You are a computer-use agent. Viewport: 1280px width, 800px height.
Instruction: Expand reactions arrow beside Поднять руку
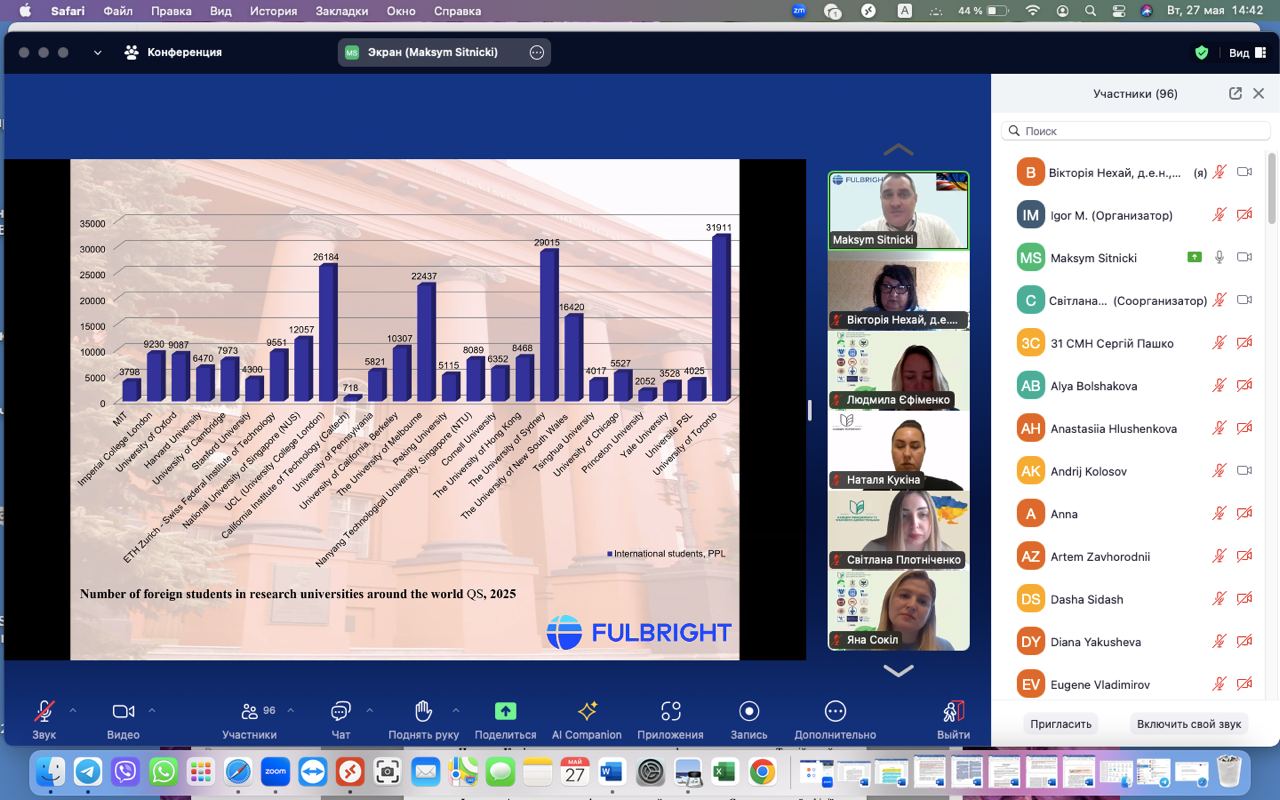tap(456, 711)
